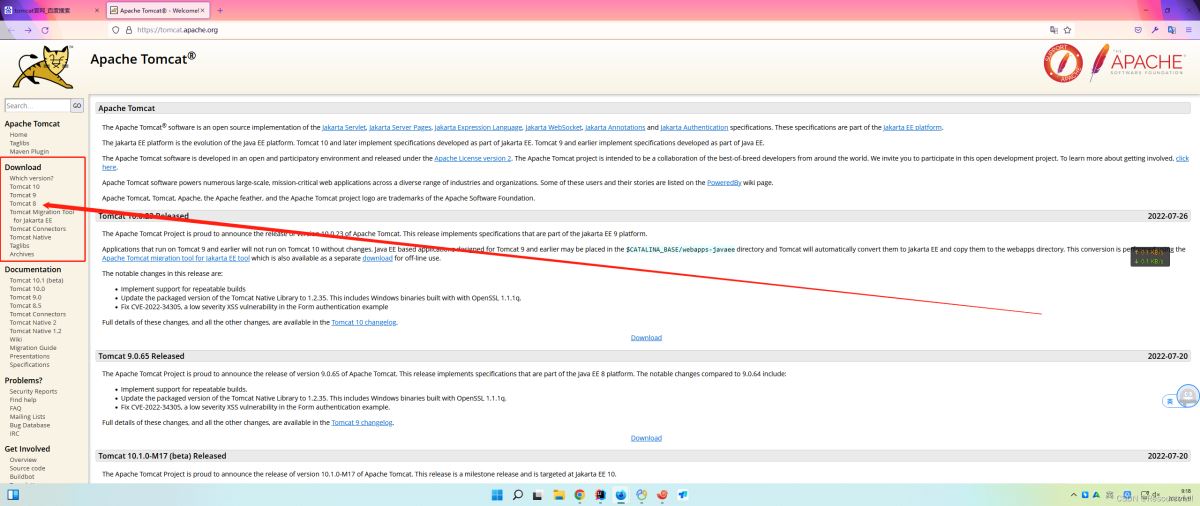Open the FAQ link

pyautogui.click(x=15, y=408)
